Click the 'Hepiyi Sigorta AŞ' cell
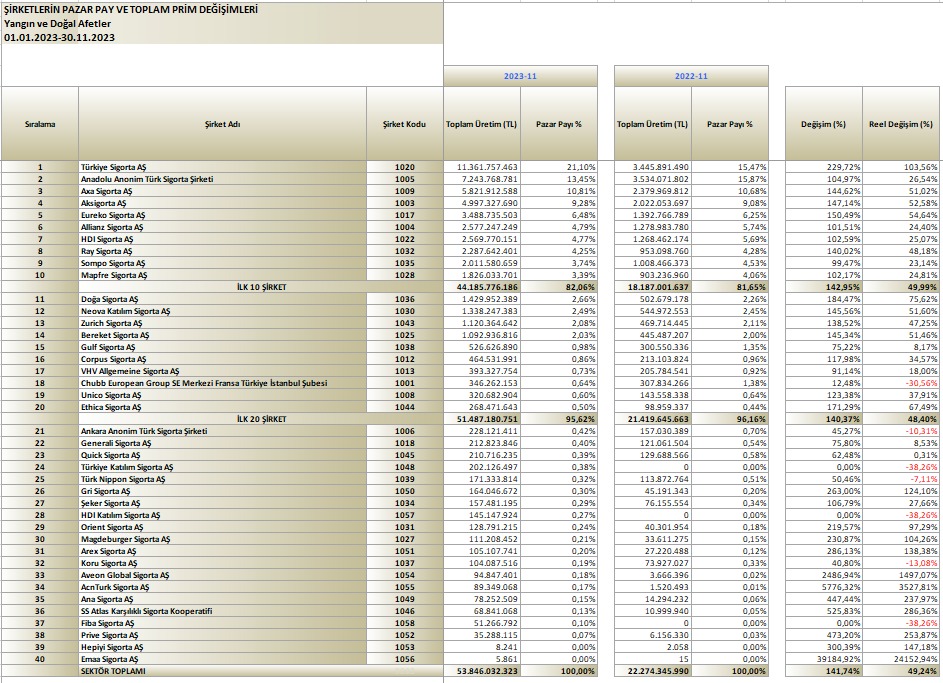Viewport: 943px width, 683px height. [x=223, y=648]
